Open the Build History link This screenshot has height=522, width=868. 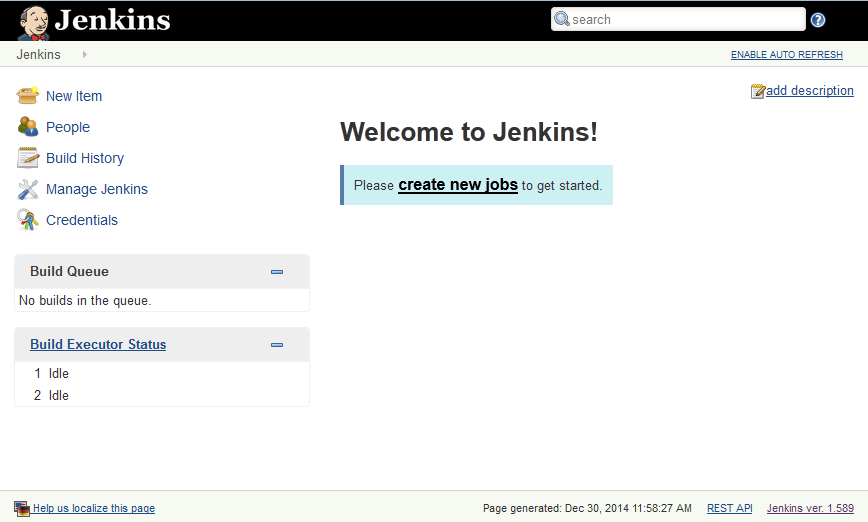85,158
